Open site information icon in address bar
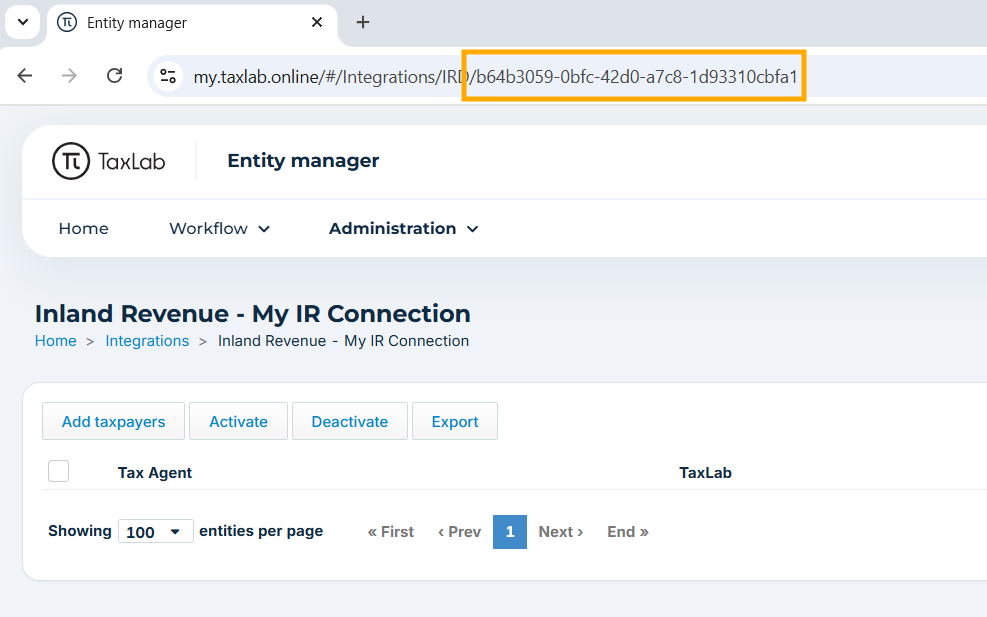987x617 pixels. pyautogui.click(x=168, y=77)
